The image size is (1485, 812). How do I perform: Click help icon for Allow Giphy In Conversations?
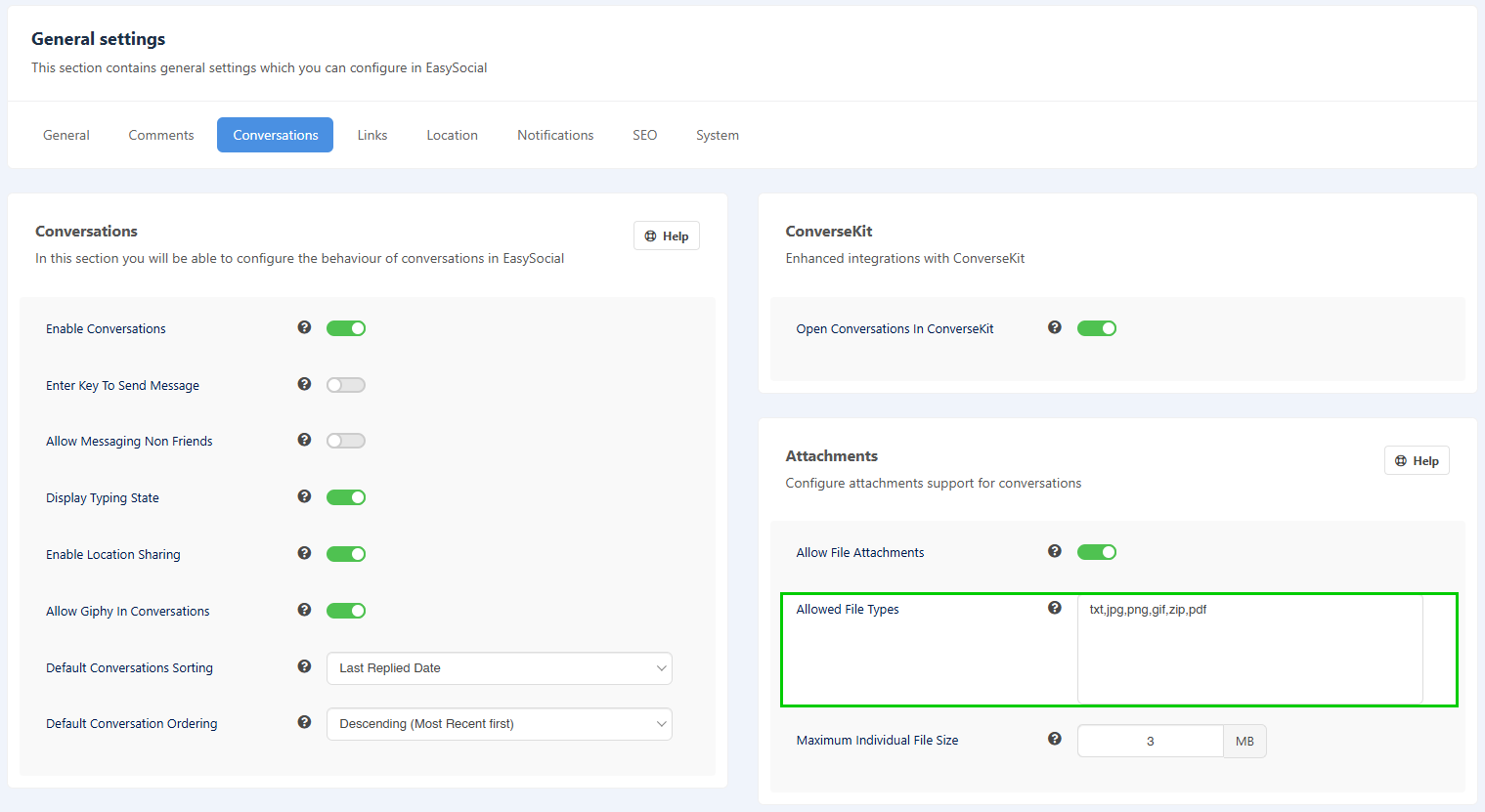(x=304, y=610)
